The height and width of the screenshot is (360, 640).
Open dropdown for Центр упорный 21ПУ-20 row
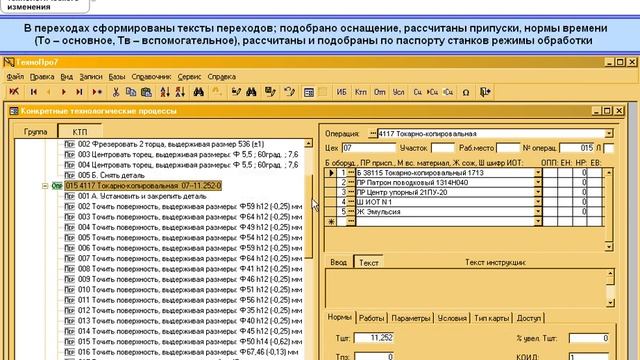click(x=538, y=192)
